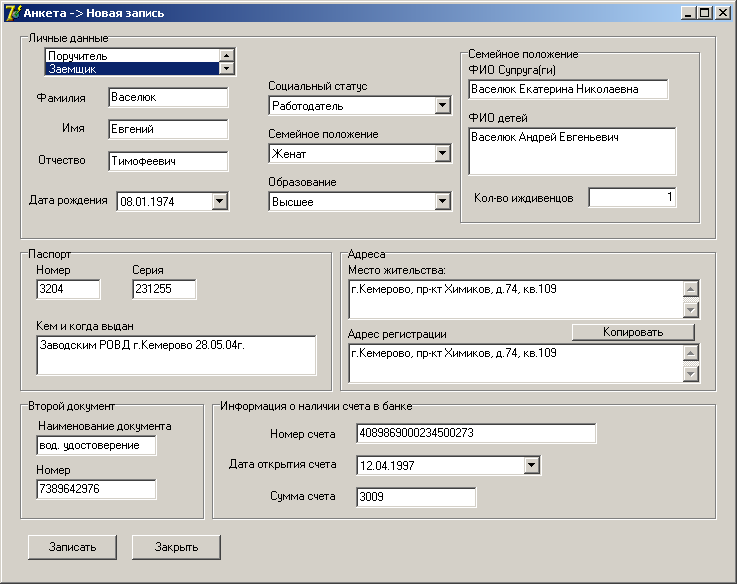The width and height of the screenshot is (737, 584).
Task: Select 'Поручитель' in the role list
Action: click(133, 55)
